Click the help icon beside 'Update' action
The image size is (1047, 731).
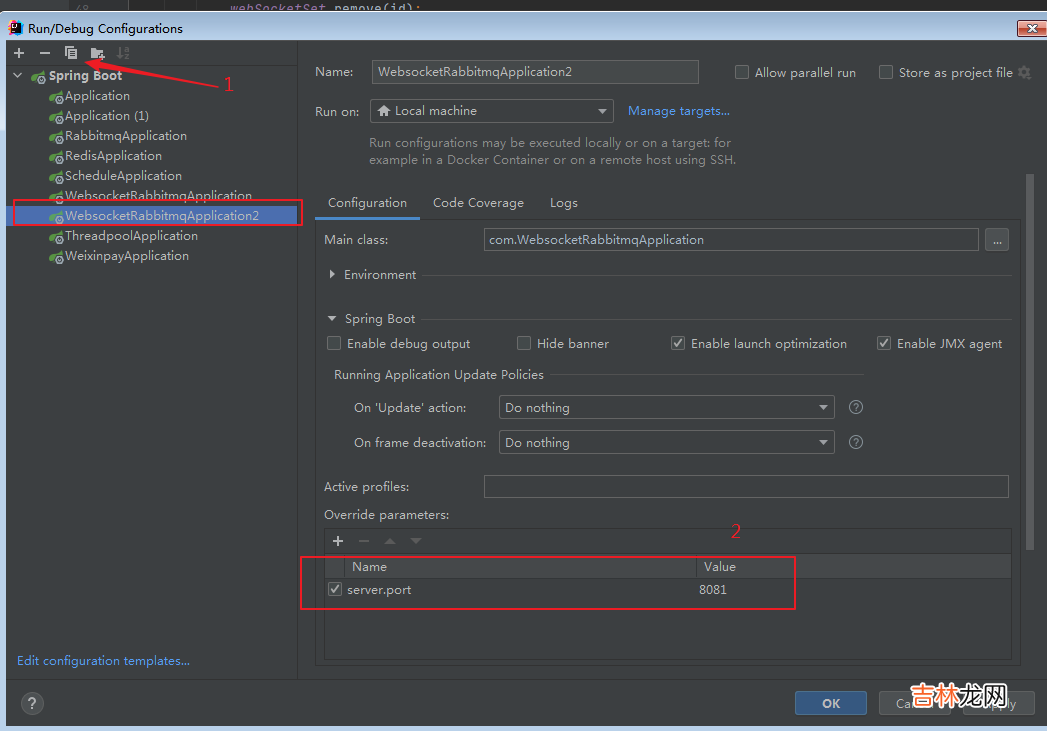855,408
